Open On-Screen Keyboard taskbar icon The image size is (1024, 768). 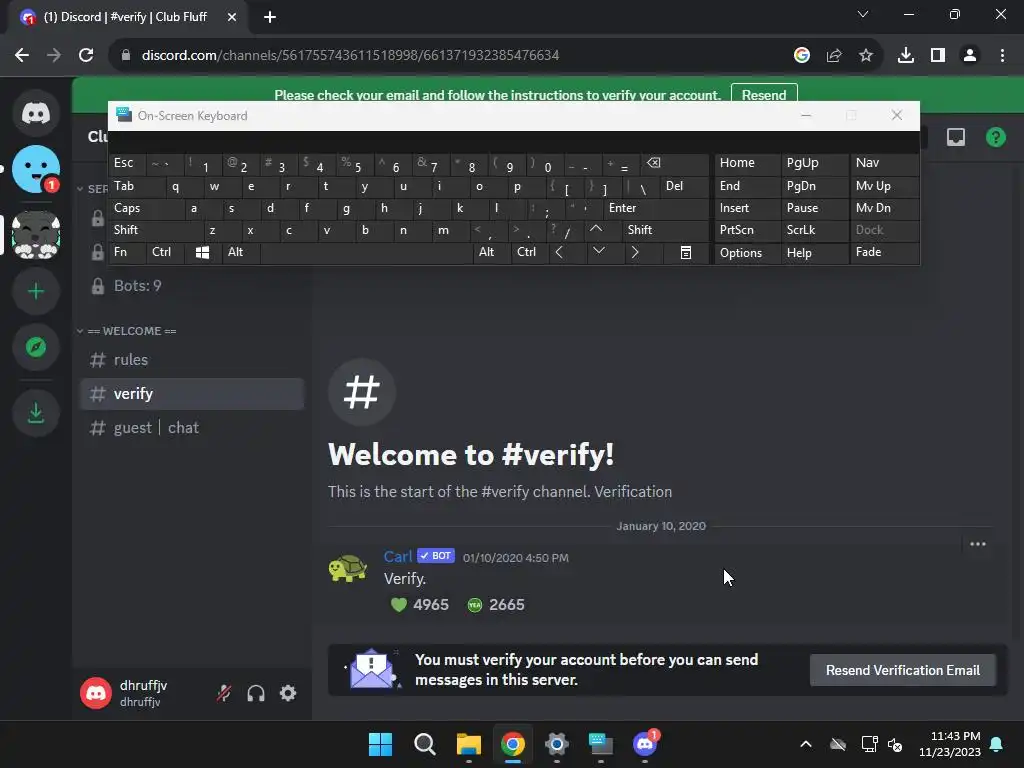click(x=601, y=744)
